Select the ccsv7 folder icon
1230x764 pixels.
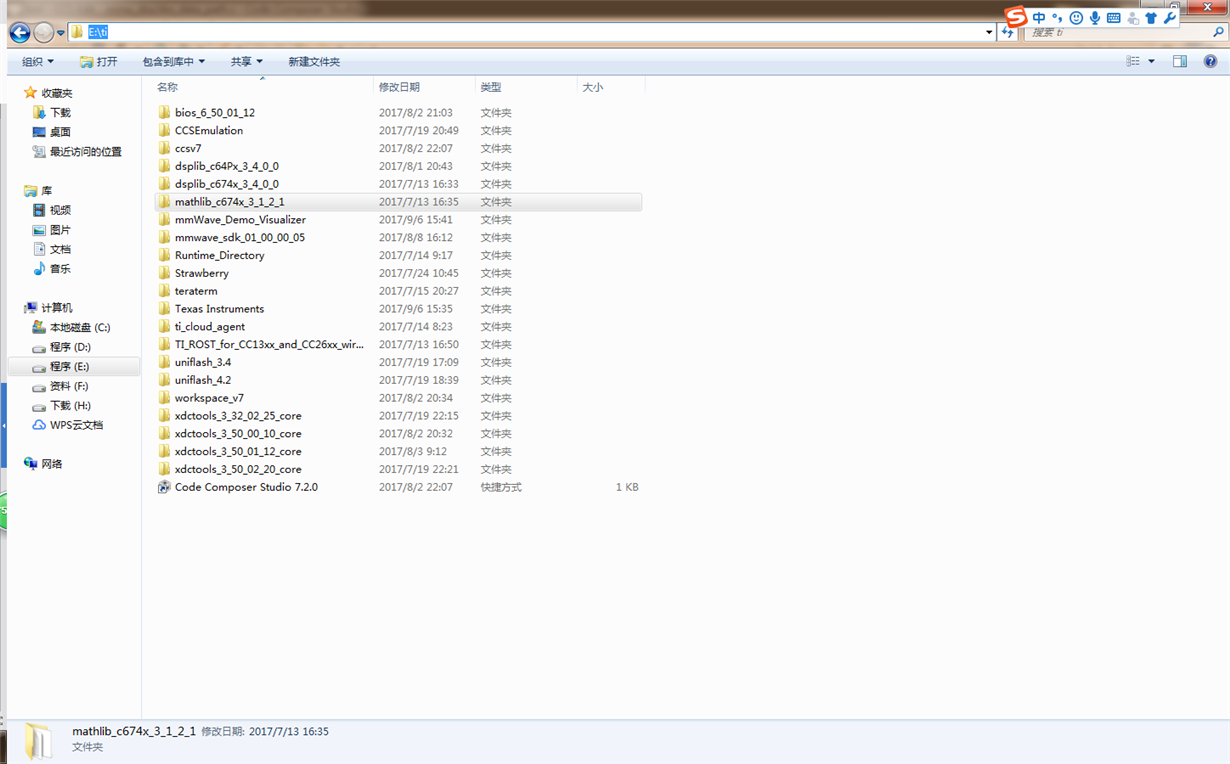point(165,149)
